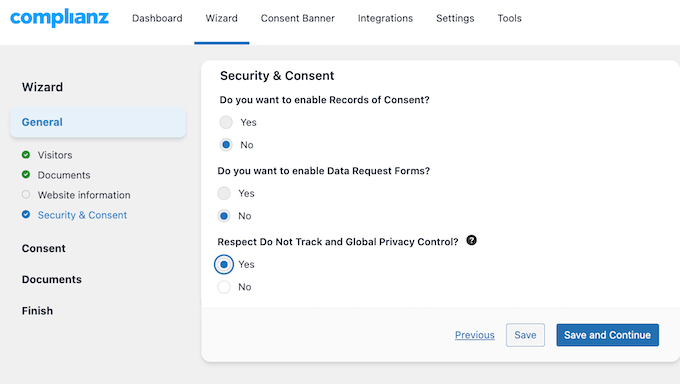The image size is (680, 384).
Task: Expand the Documents wizard section
Action: point(52,279)
